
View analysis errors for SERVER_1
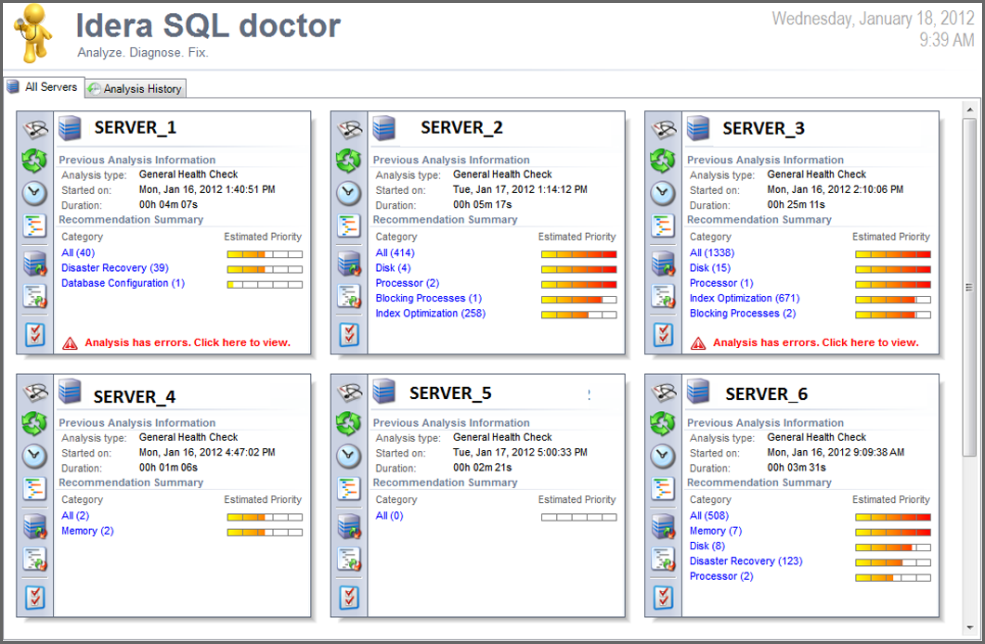coord(187,343)
